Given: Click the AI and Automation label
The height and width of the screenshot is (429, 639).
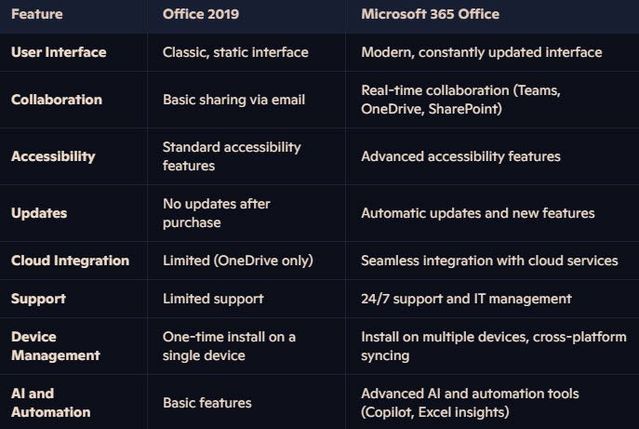Looking at the screenshot, I should click(51, 403).
